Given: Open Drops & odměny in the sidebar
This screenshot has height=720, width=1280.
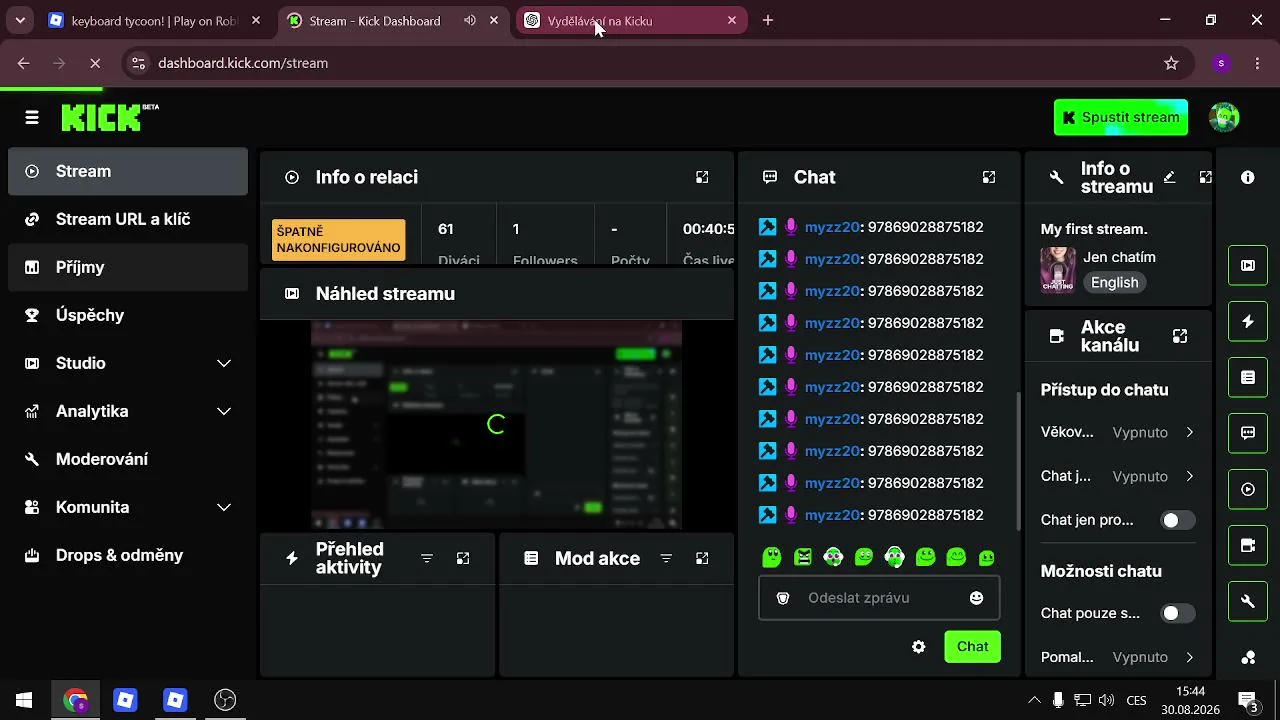Looking at the screenshot, I should pos(128,555).
